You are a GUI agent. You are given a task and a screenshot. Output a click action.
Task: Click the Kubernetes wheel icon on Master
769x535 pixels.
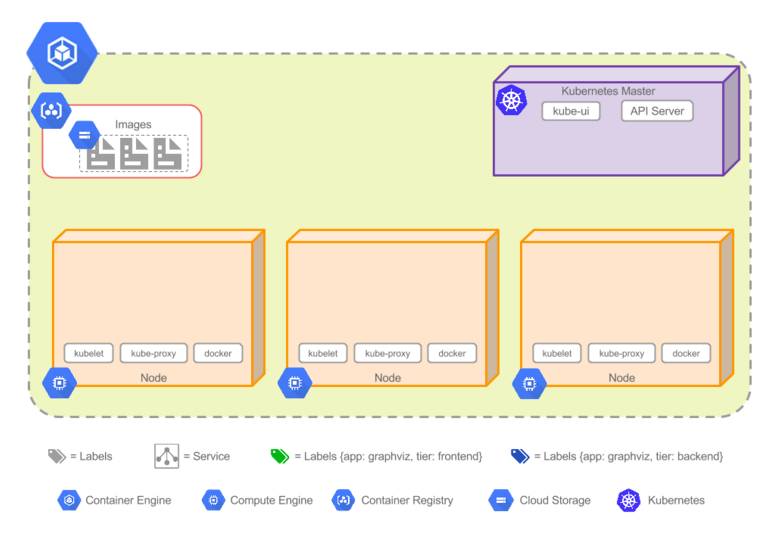pyautogui.click(x=511, y=101)
